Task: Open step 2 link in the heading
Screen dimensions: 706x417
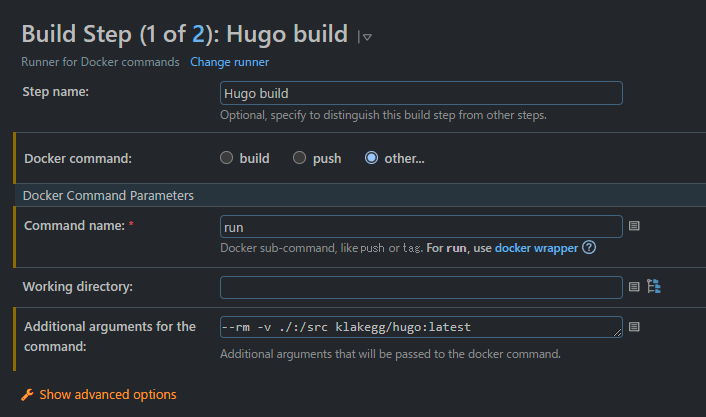Action: click(197, 34)
